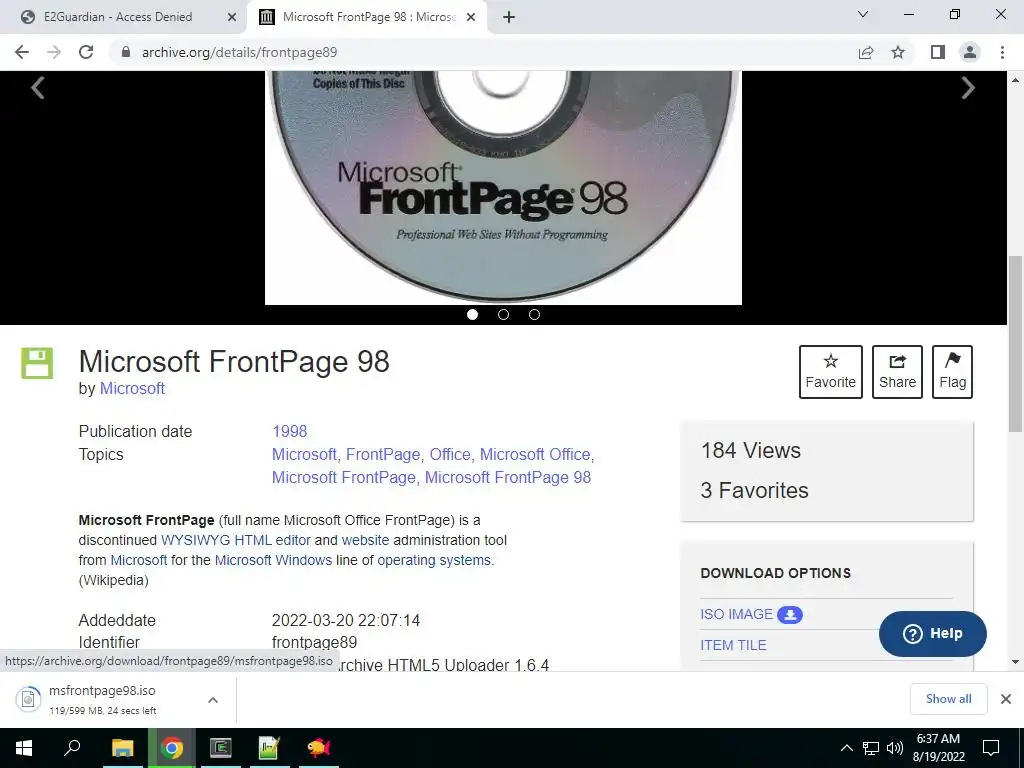Screen dimensions: 1024x768
Task: Open a new browser tab
Action: click(509, 17)
